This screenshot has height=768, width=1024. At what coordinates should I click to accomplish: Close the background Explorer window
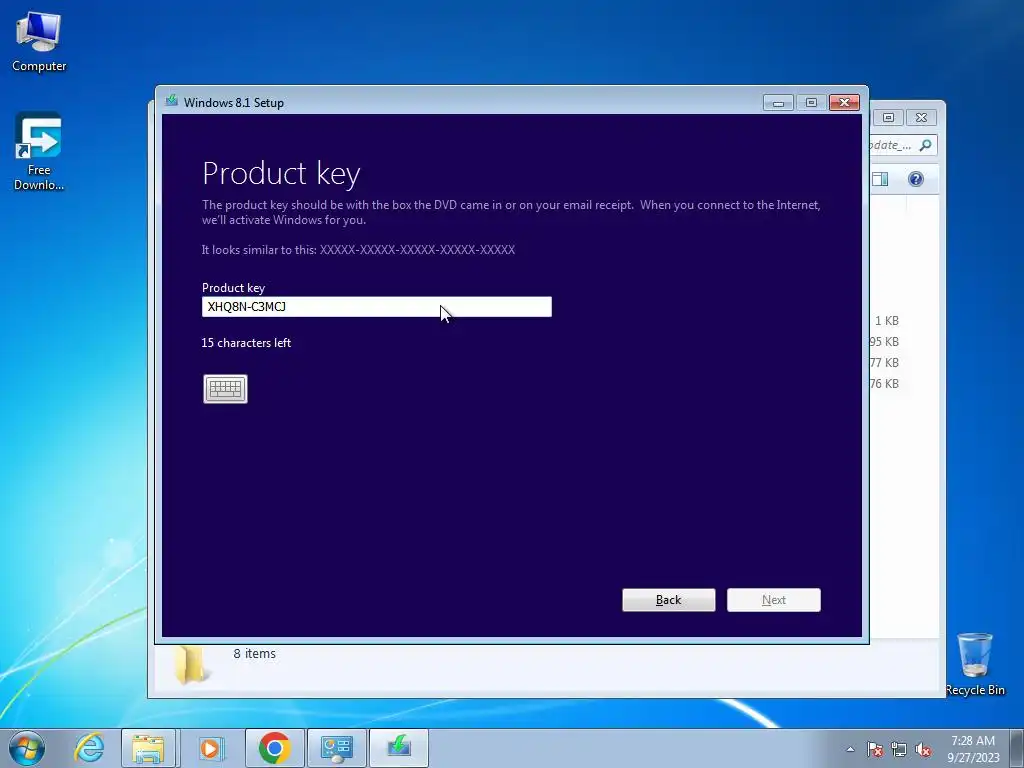tap(921, 118)
